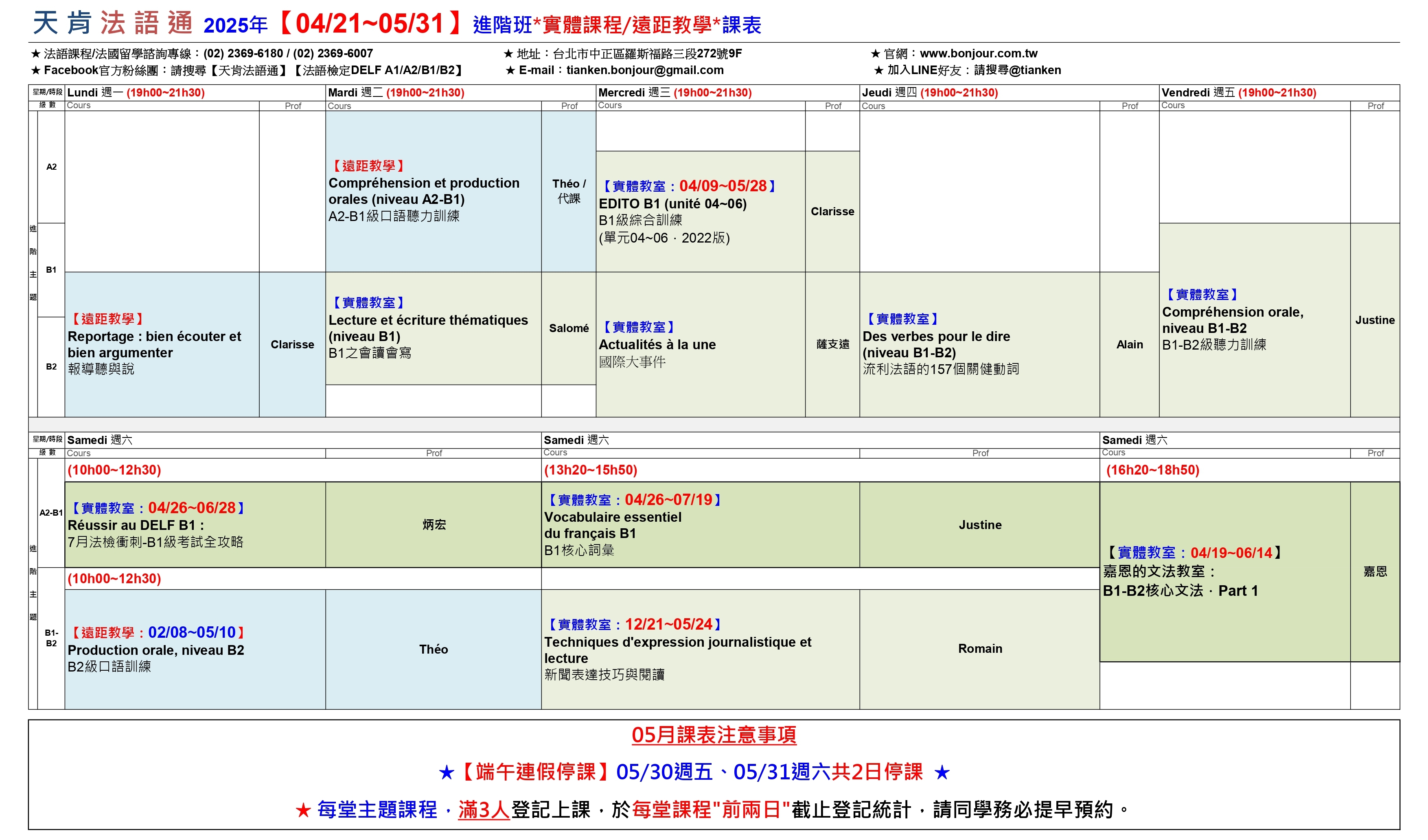
Task: Select the Vendredi 週五 column header
Action: [1279, 92]
